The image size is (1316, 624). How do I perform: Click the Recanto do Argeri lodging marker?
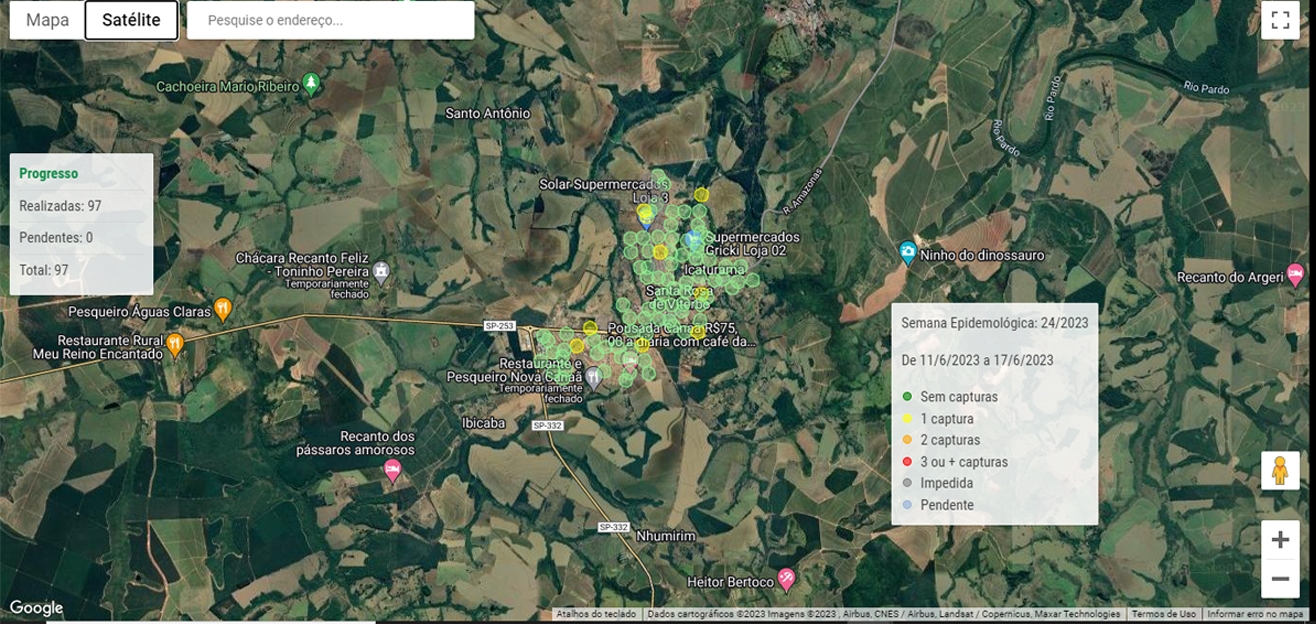coord(1295,273)
